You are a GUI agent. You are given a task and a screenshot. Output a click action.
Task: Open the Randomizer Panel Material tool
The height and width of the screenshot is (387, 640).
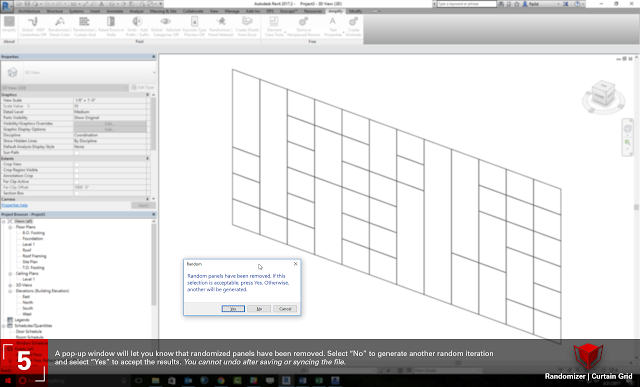click(x=221, y=27)
